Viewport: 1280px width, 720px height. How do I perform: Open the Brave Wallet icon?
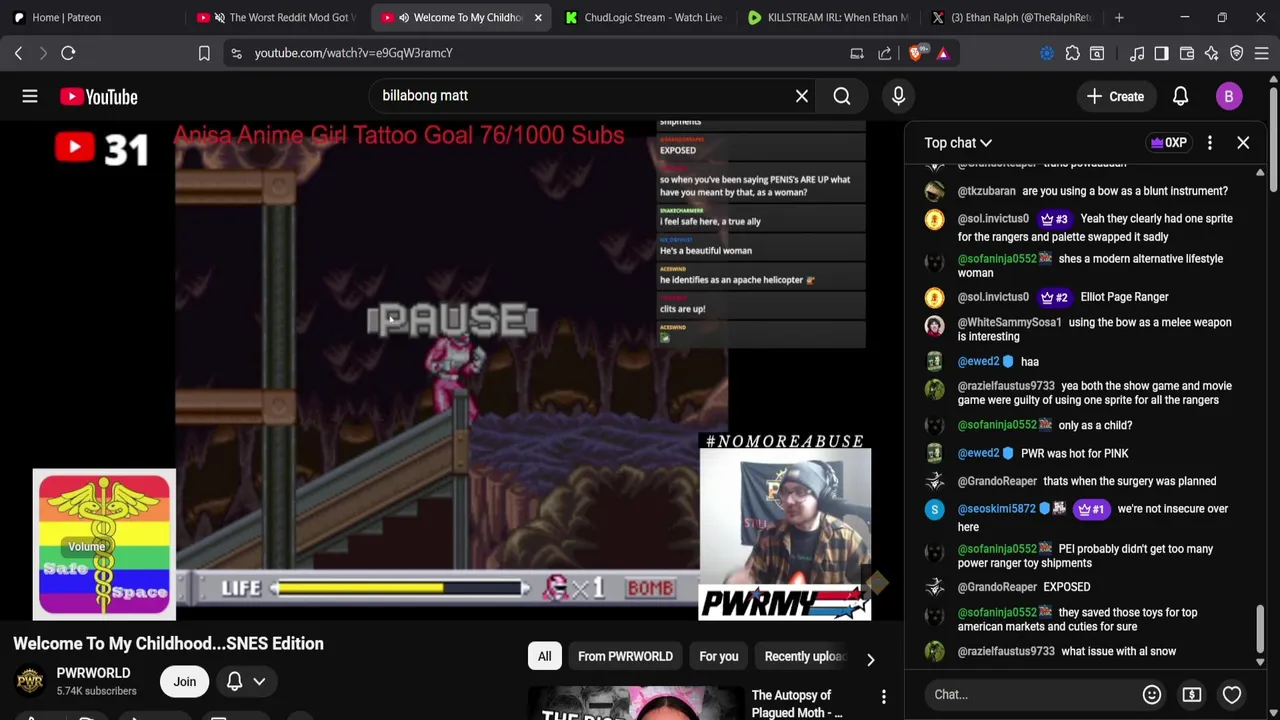click(1187, 53)
